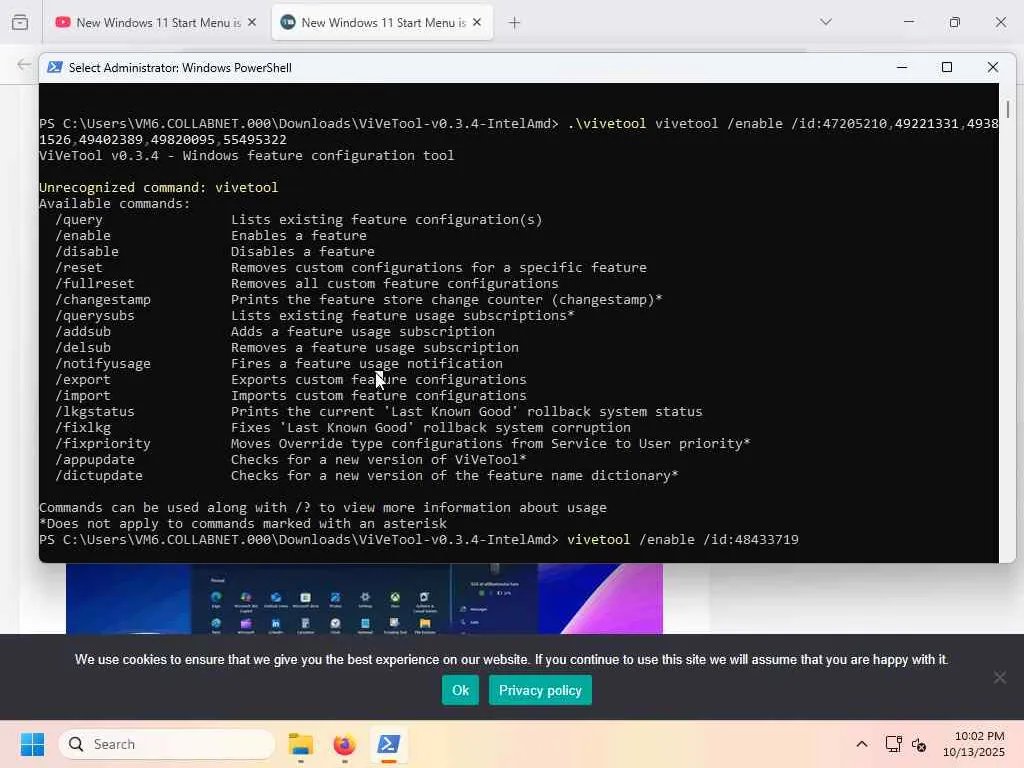1024x768 pixels.
Task: Click the /appupdate command entry
Action: pos(291,459)
